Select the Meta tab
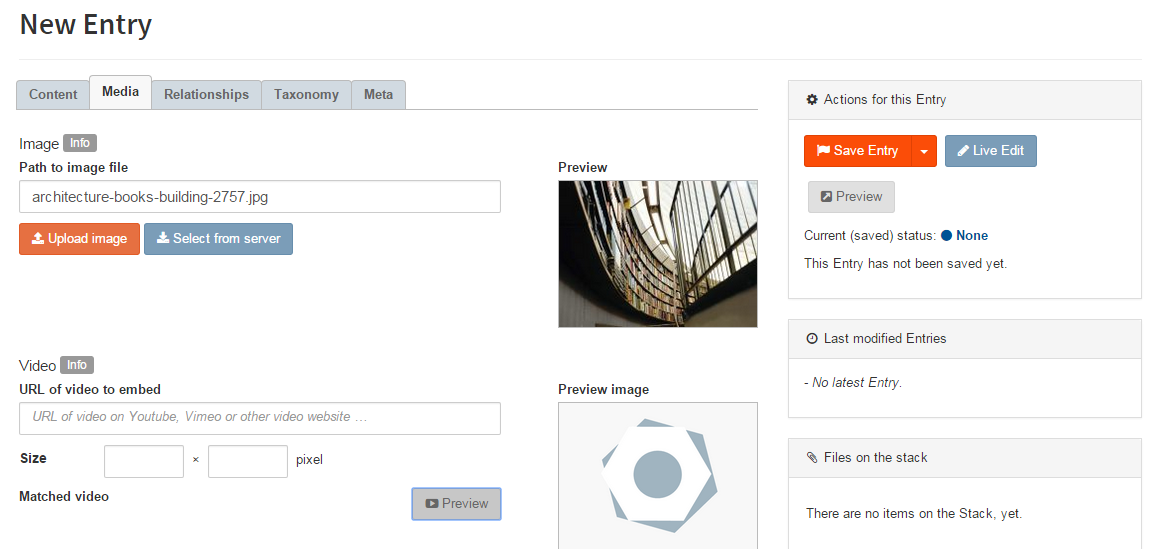 click(378, 95)
